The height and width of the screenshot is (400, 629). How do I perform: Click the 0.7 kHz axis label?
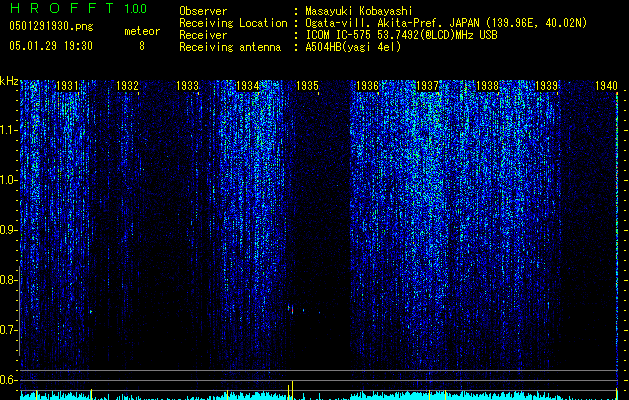pos(8,330)
